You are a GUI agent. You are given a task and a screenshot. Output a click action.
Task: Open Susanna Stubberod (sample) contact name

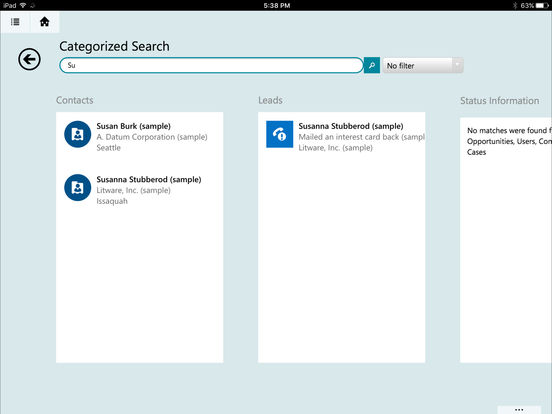click(149, 180)
